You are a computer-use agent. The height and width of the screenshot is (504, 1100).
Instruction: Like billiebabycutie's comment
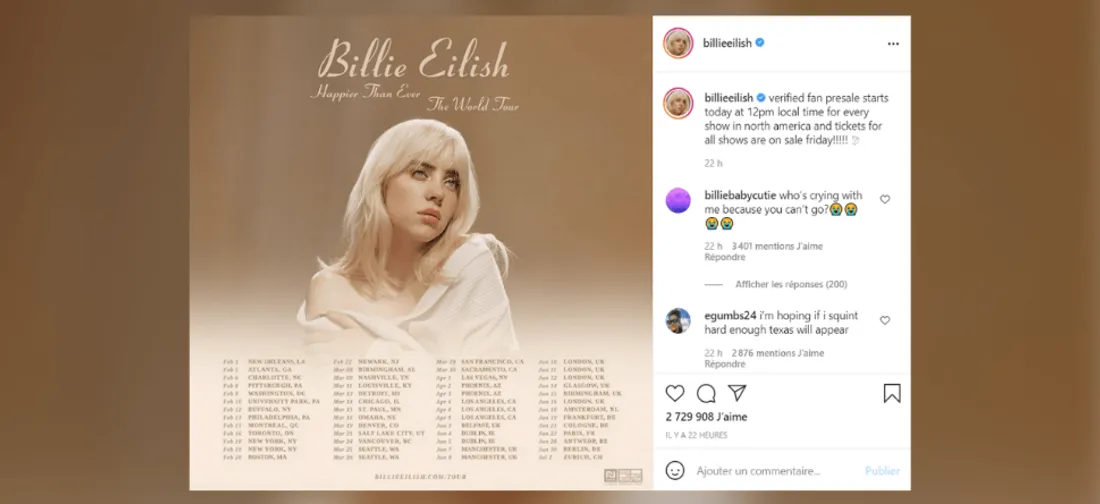point(885,199)
